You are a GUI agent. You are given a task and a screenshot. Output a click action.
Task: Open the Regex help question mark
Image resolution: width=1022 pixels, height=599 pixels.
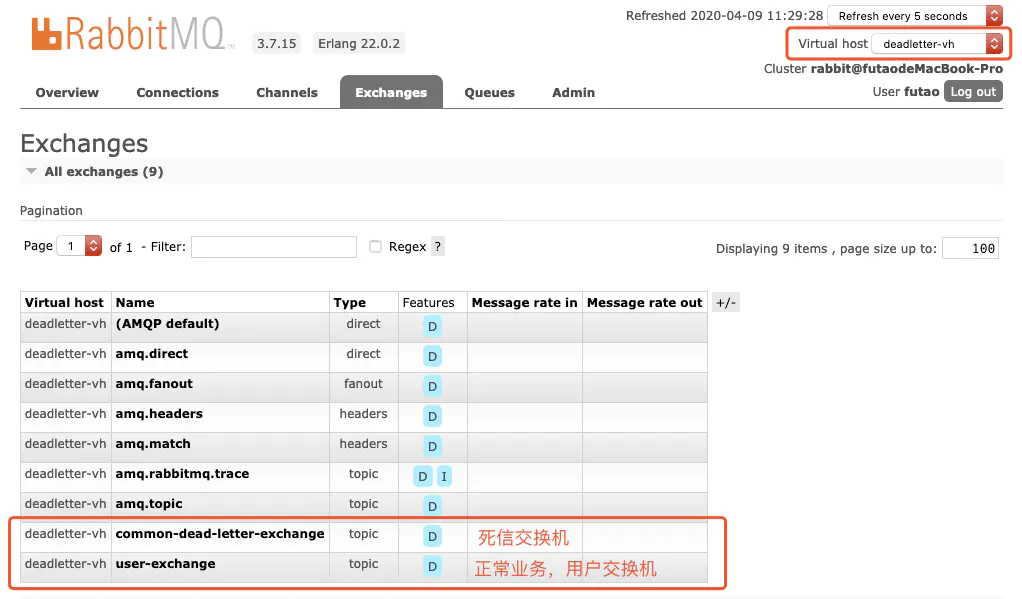[436, 246]
